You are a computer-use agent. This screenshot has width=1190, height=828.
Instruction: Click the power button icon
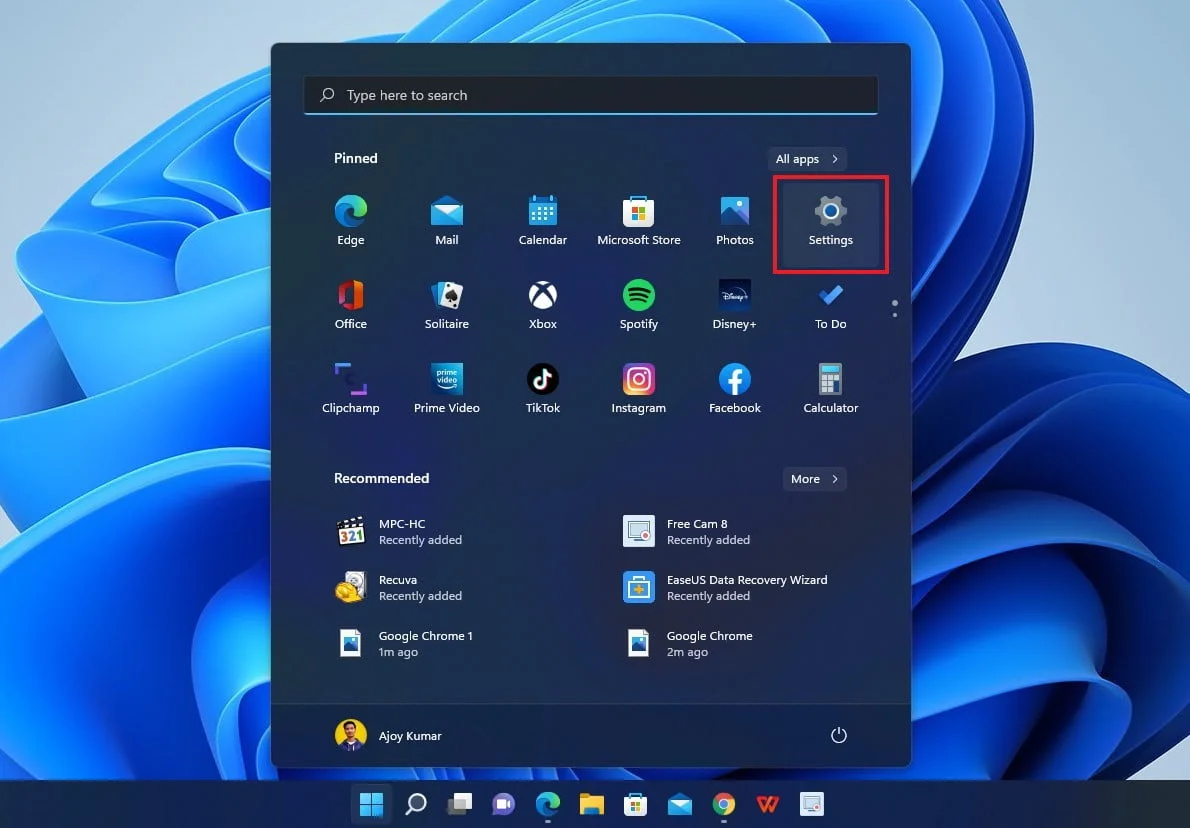point(838,736)
